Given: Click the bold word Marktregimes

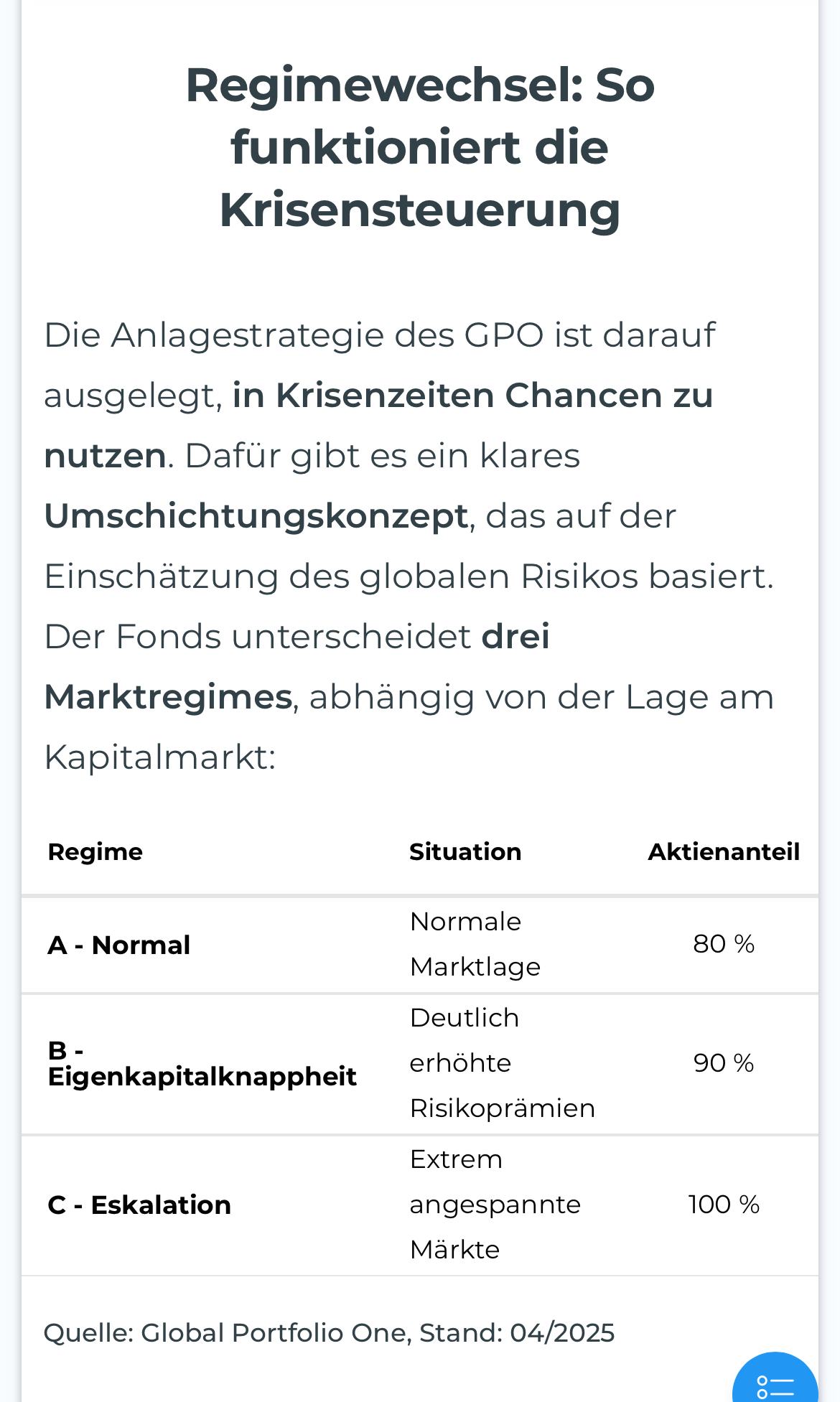Looking at the screenshot, I should [x=168, y=697].
